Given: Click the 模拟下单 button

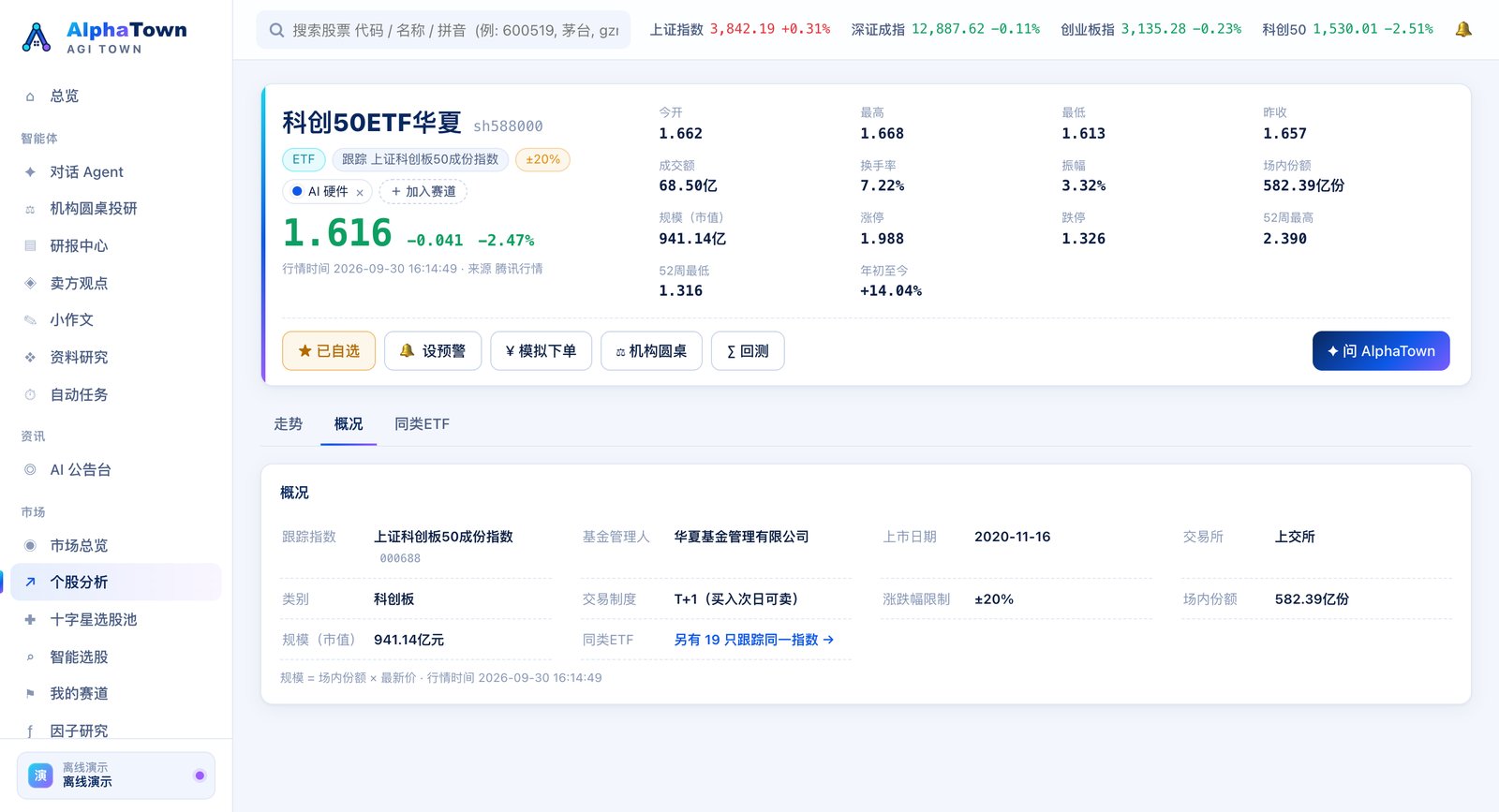Looking at the screenshot, I should [541, 351].
